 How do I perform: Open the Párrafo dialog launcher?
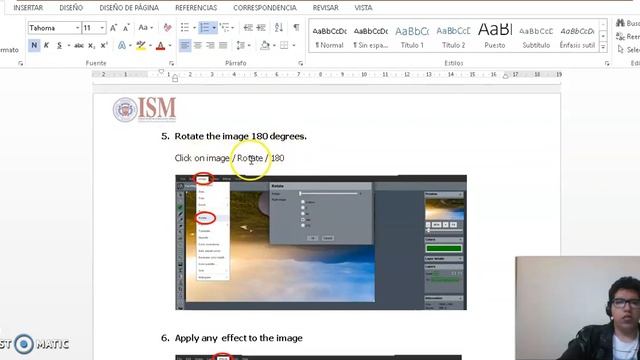pyautogui.click(x=300, y=63)
